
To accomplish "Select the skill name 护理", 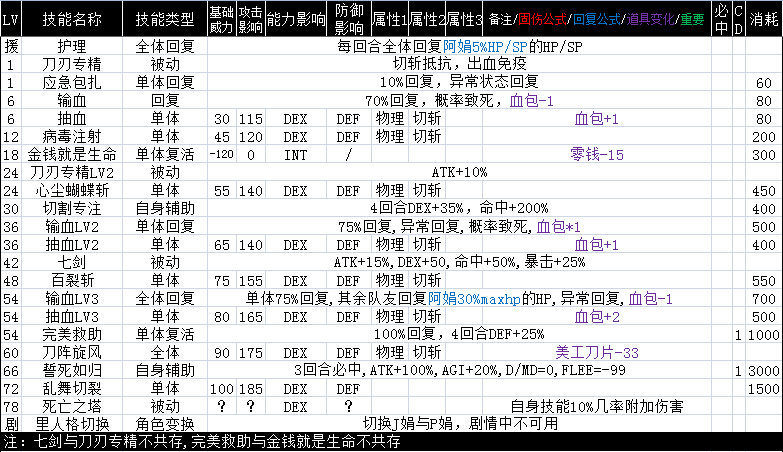I will (x=72, y=46).
